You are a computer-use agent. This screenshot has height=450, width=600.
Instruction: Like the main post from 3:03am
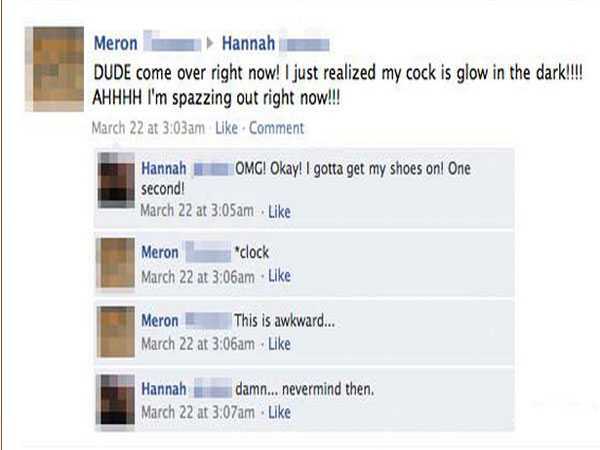click(227, 128)
